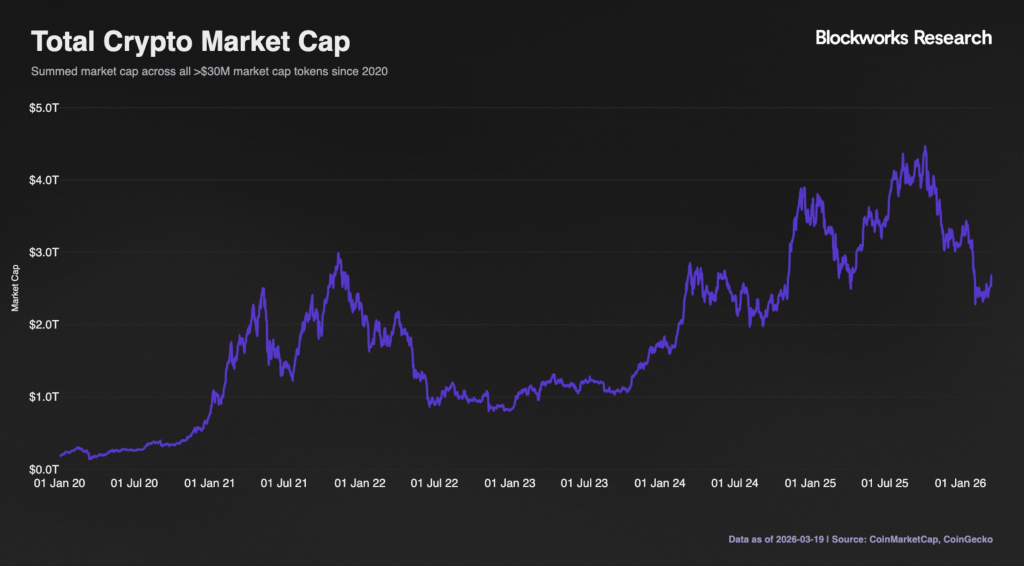The image size is (1024, 566).
Task: Click the Total Crypto Market Cap title
Action: pyautogui.click(x=190, y=42)
